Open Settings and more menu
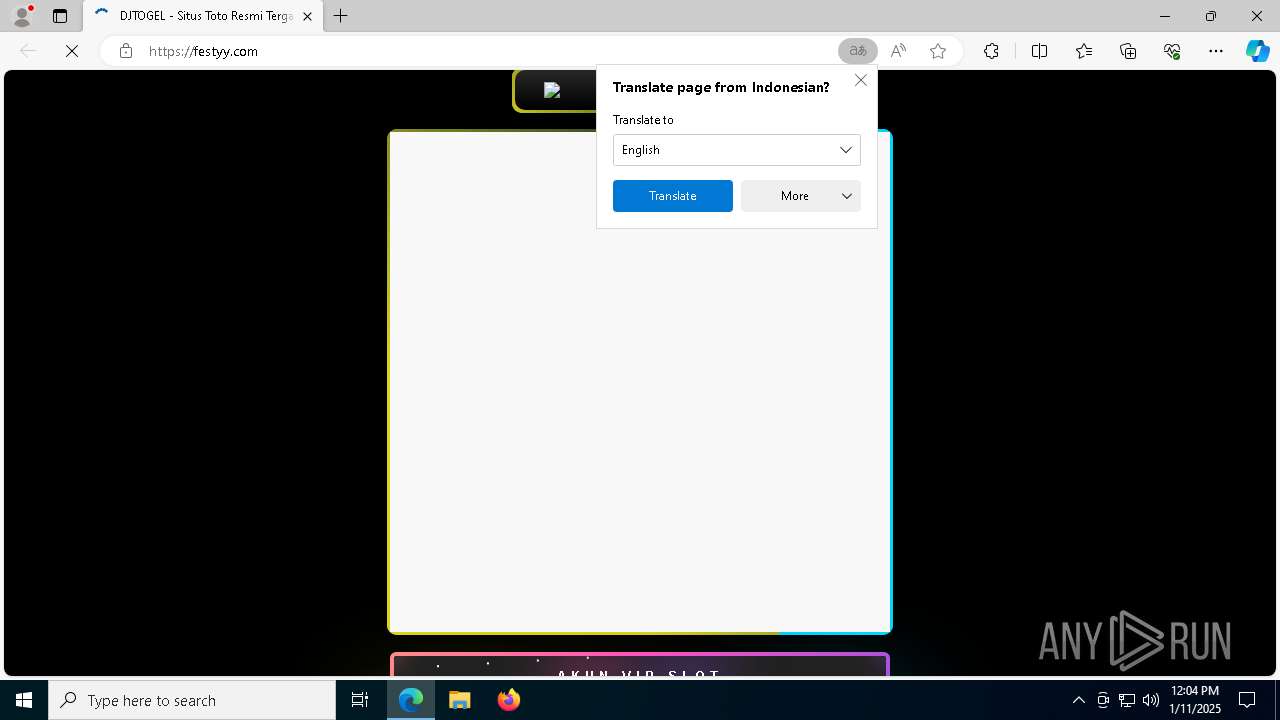This screenshot has width=1280, height=720. [1216, 51]
